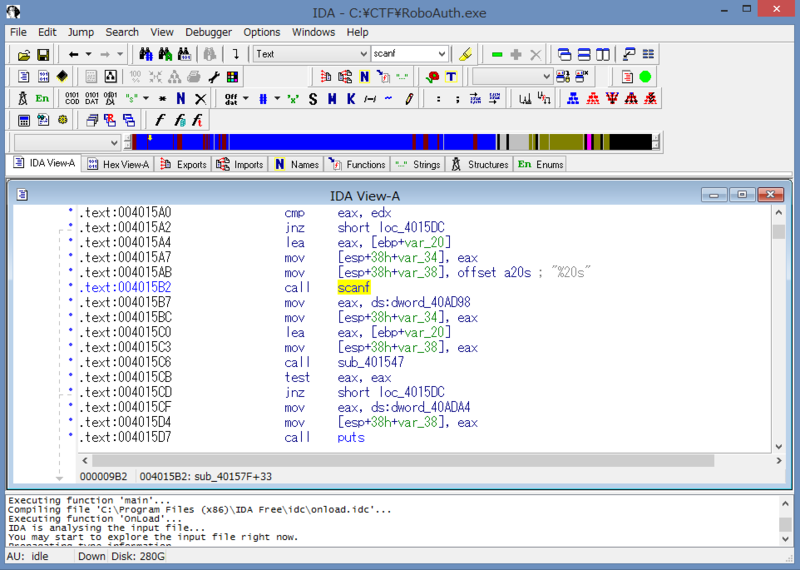Image resolution: width=800 pixels, height=570 pixels.
Task: Click the binoculars search text icon with blue hash
Action: [x=146, y=54]
